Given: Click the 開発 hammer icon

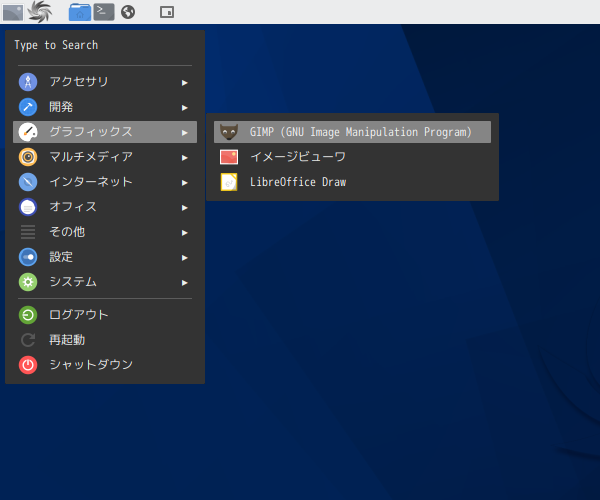Looking at the screenshot, I should [28, 107].
